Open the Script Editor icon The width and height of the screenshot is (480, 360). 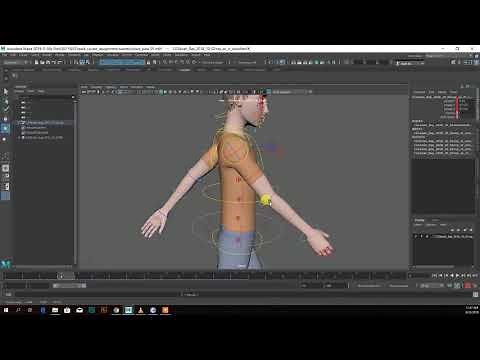[476, 294]
